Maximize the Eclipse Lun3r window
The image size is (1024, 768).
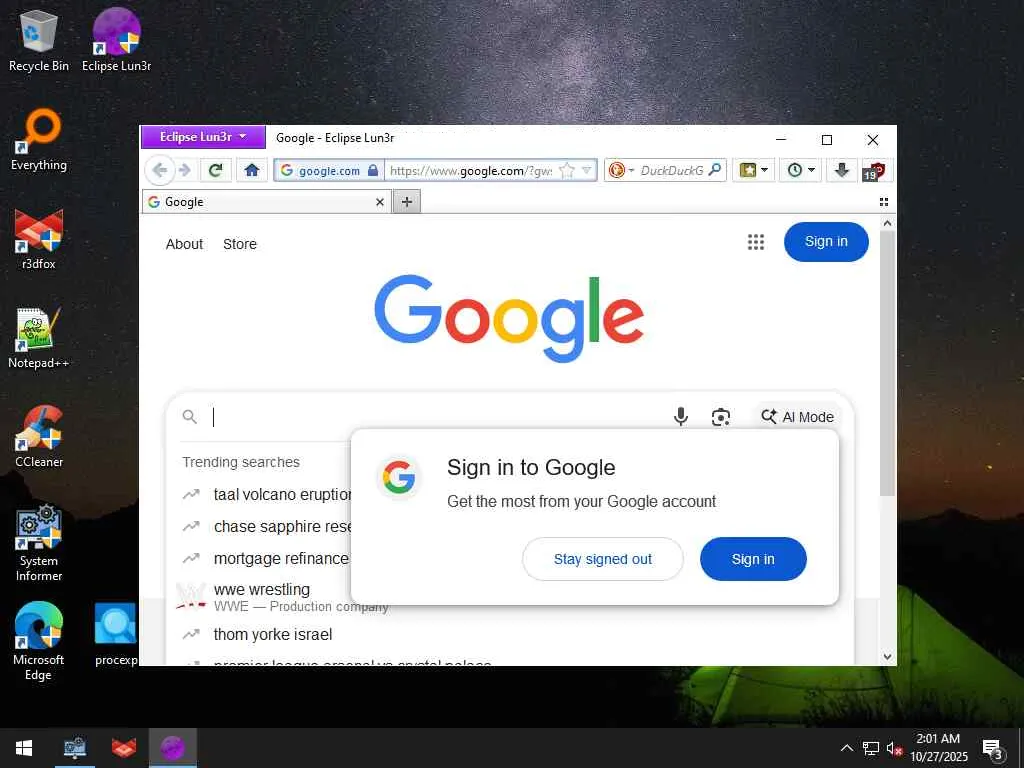pos(827,139)
